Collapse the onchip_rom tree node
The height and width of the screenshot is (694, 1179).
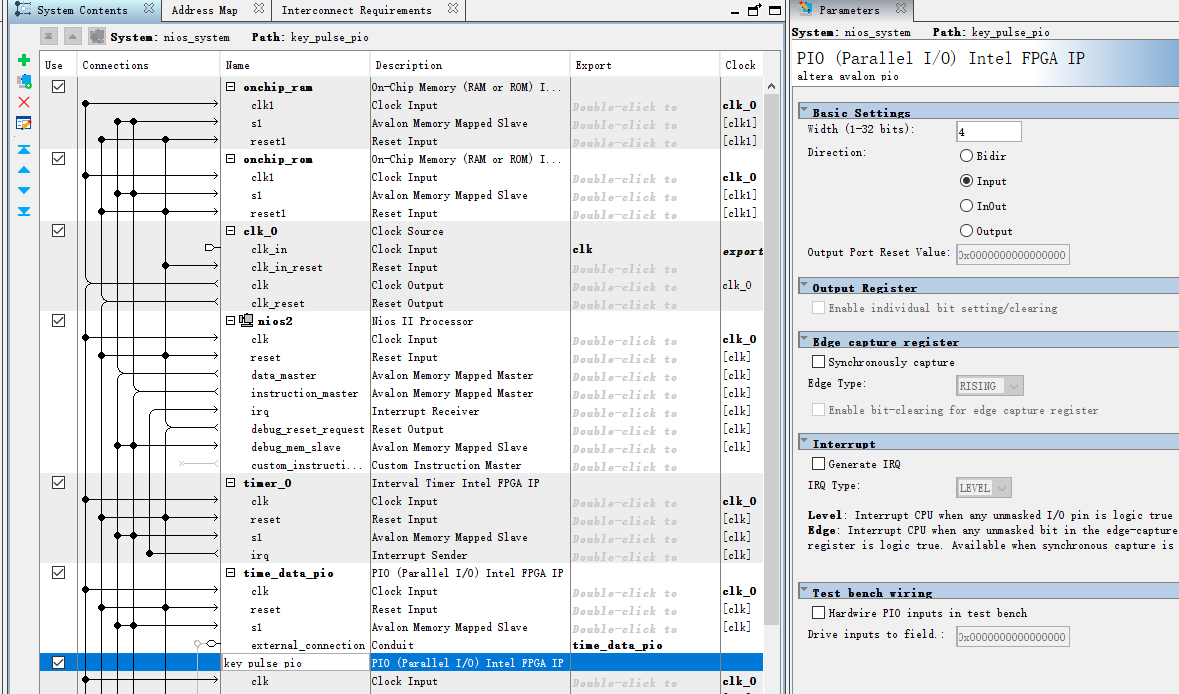231,159
